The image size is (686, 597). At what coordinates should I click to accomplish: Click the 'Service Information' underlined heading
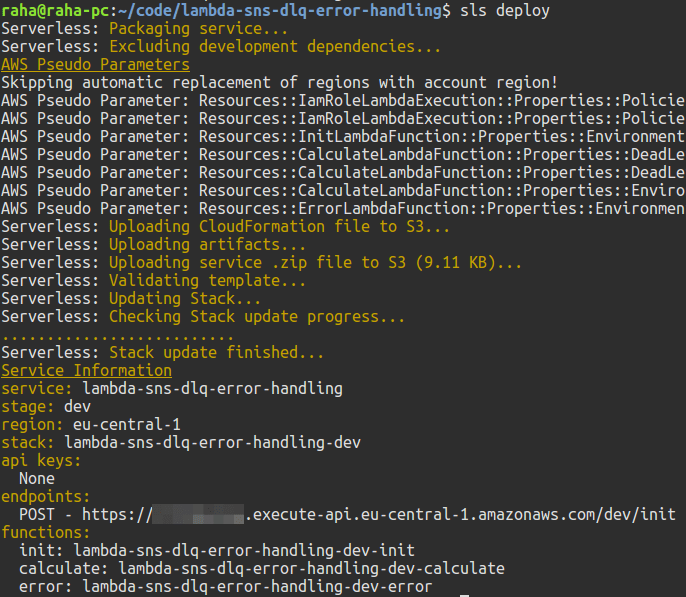(x=87, y=370)
